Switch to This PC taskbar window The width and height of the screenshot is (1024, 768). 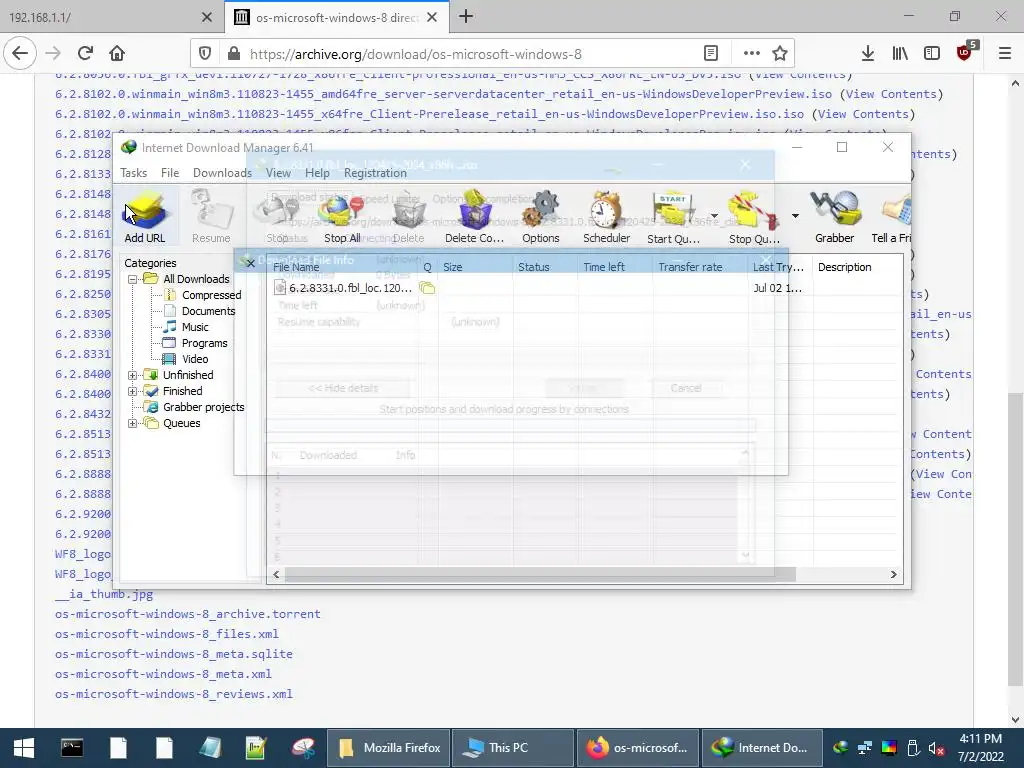click(513, 748)
